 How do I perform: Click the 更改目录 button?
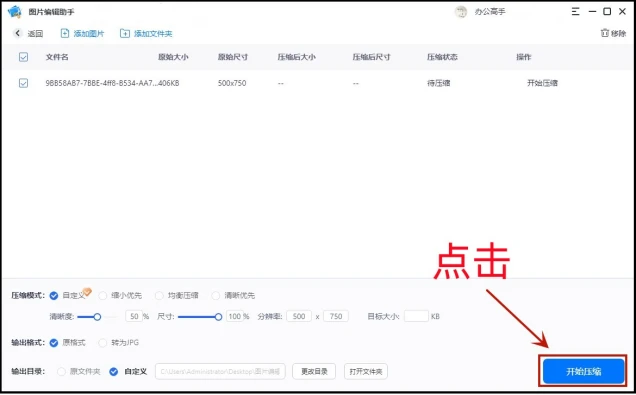314,371
